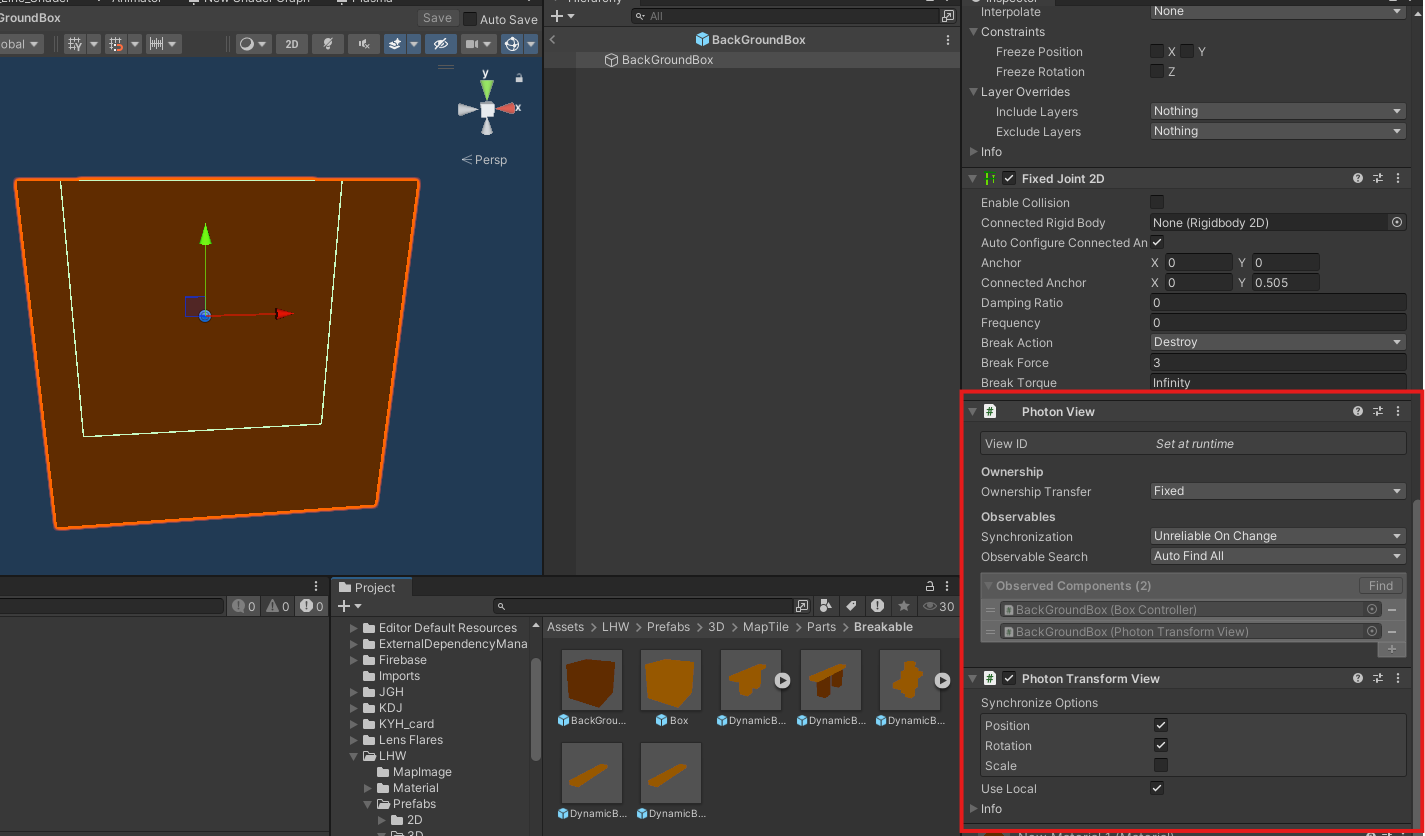Open Fixed Joint 2D help reference
Screen dimensions: 1425x836
[1358, 178]
